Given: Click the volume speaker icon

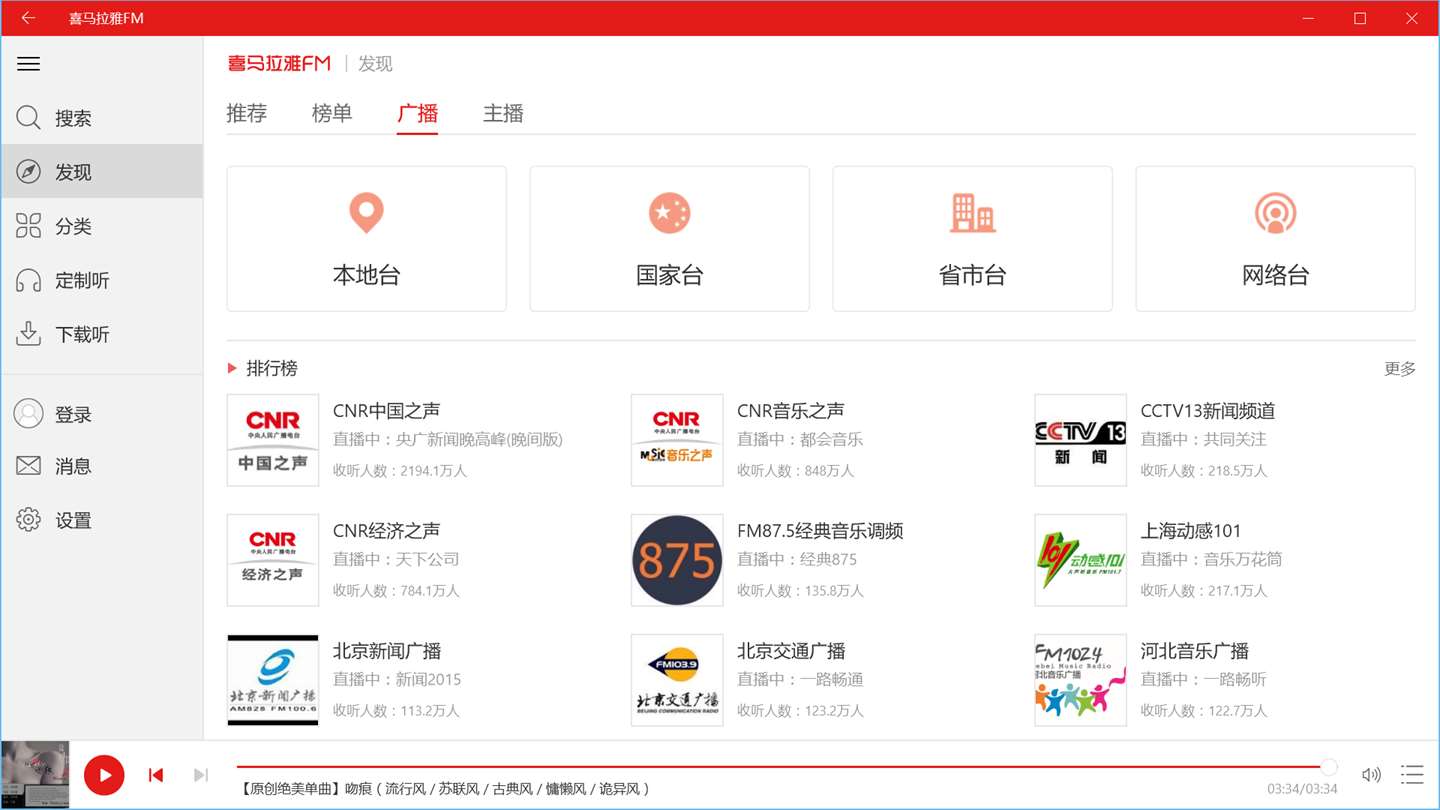Looking at the screenshot, I should [1371, 775].
